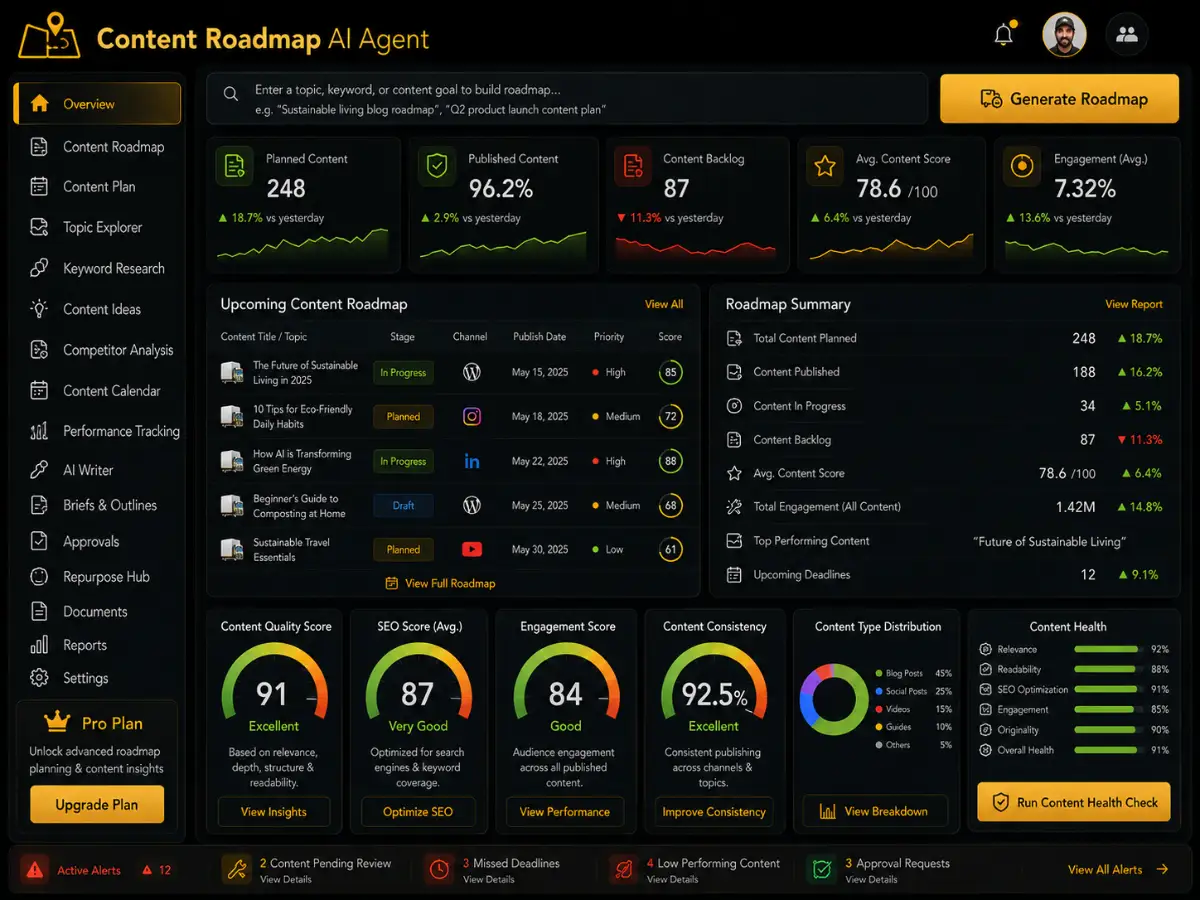The width and height of the screenshot is (1200, 900).
Task: Click the View Breakdown button
Action: [874, 812]
